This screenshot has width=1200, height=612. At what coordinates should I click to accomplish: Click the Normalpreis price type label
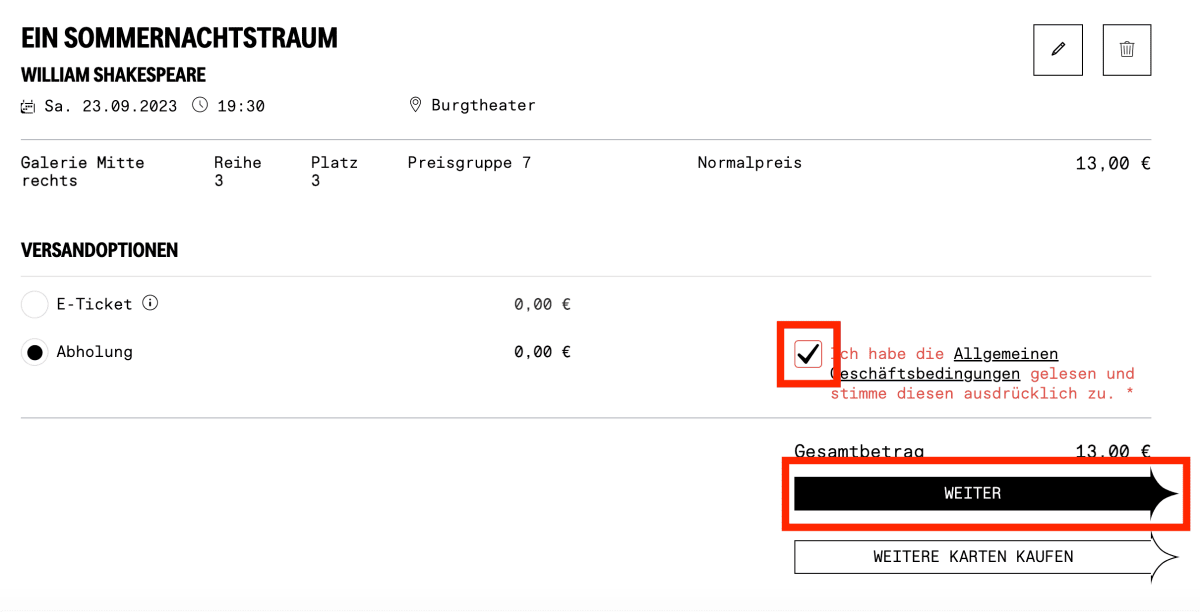[x=749, y=162]
